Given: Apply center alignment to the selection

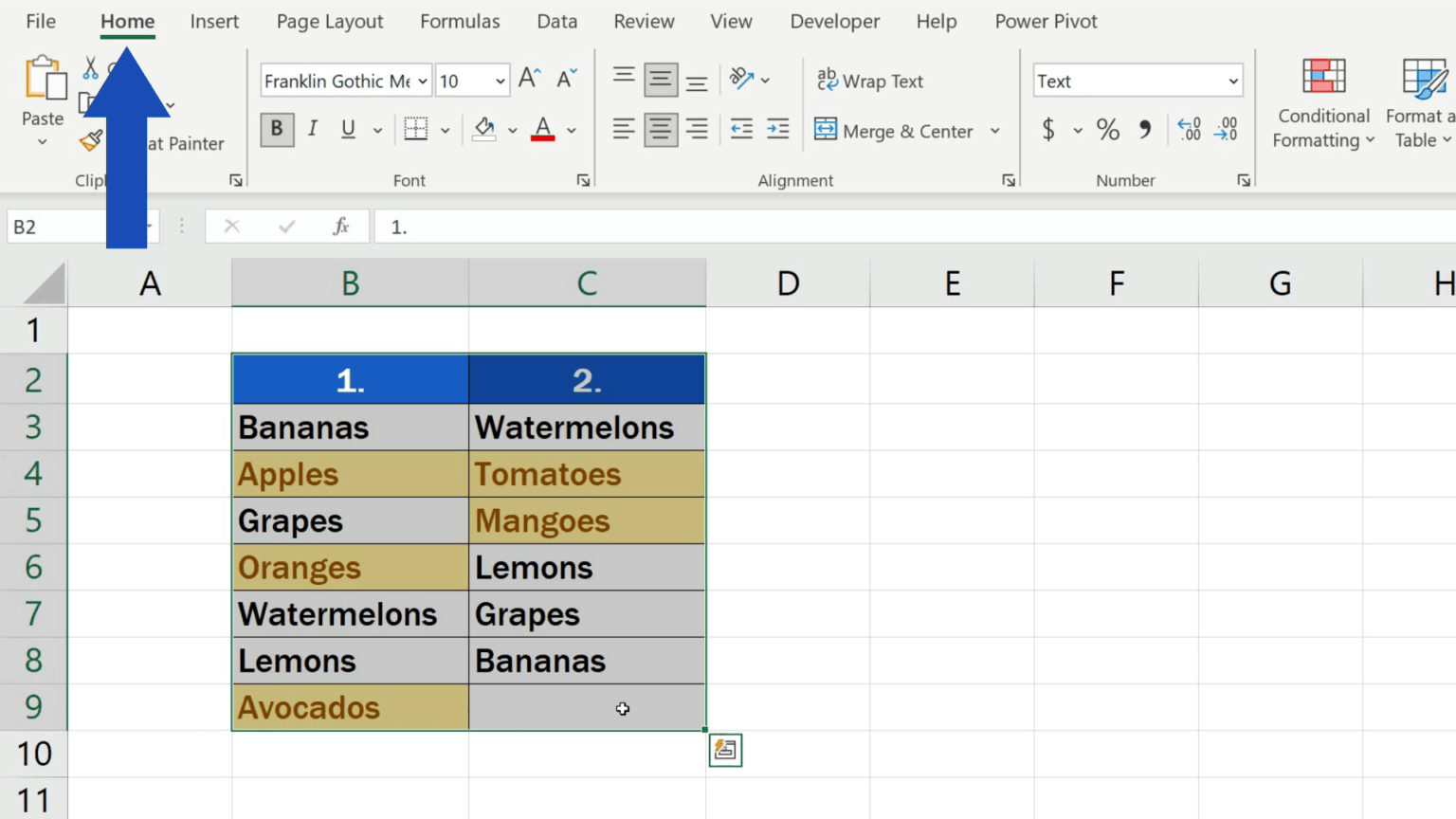Looking at the screenshot, I should point(661,129).
